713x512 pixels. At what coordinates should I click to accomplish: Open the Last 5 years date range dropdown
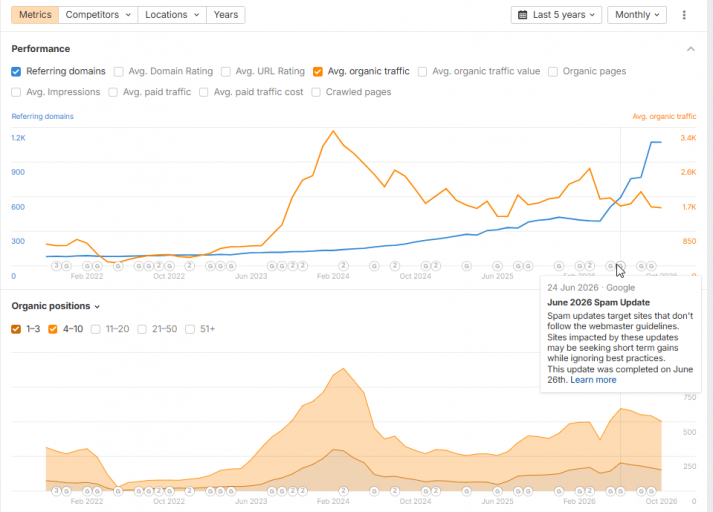(x=556, y=15)
